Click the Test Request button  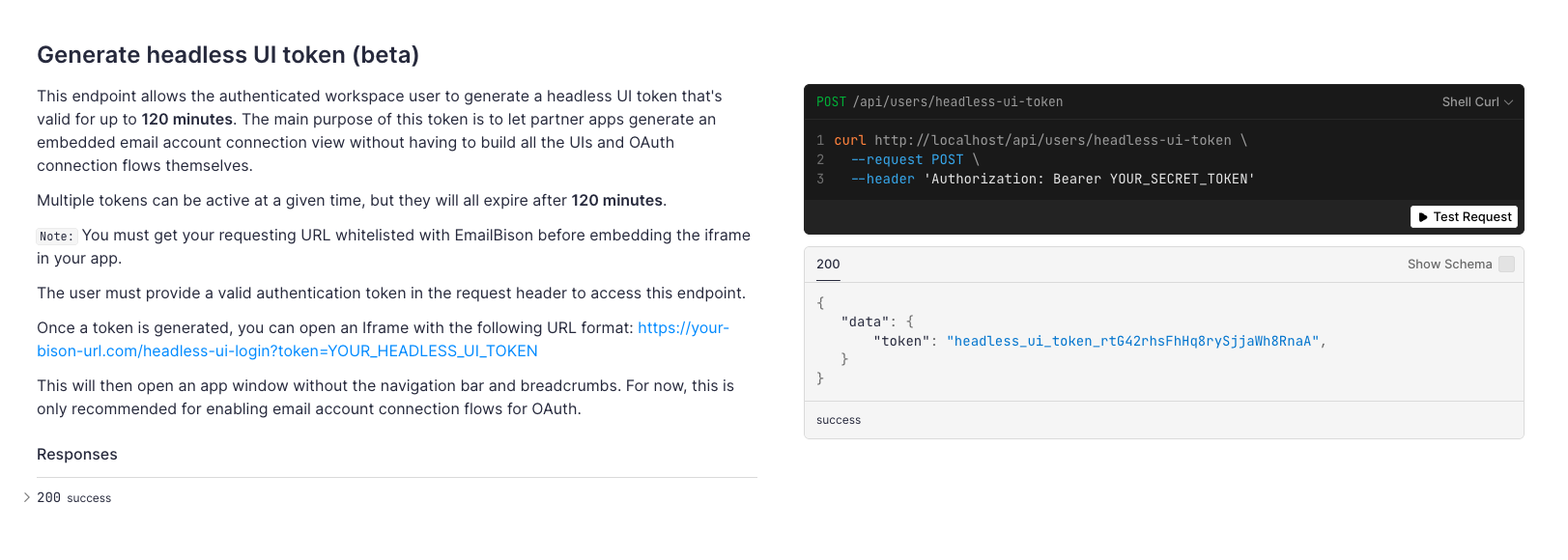click(1464, 217)
